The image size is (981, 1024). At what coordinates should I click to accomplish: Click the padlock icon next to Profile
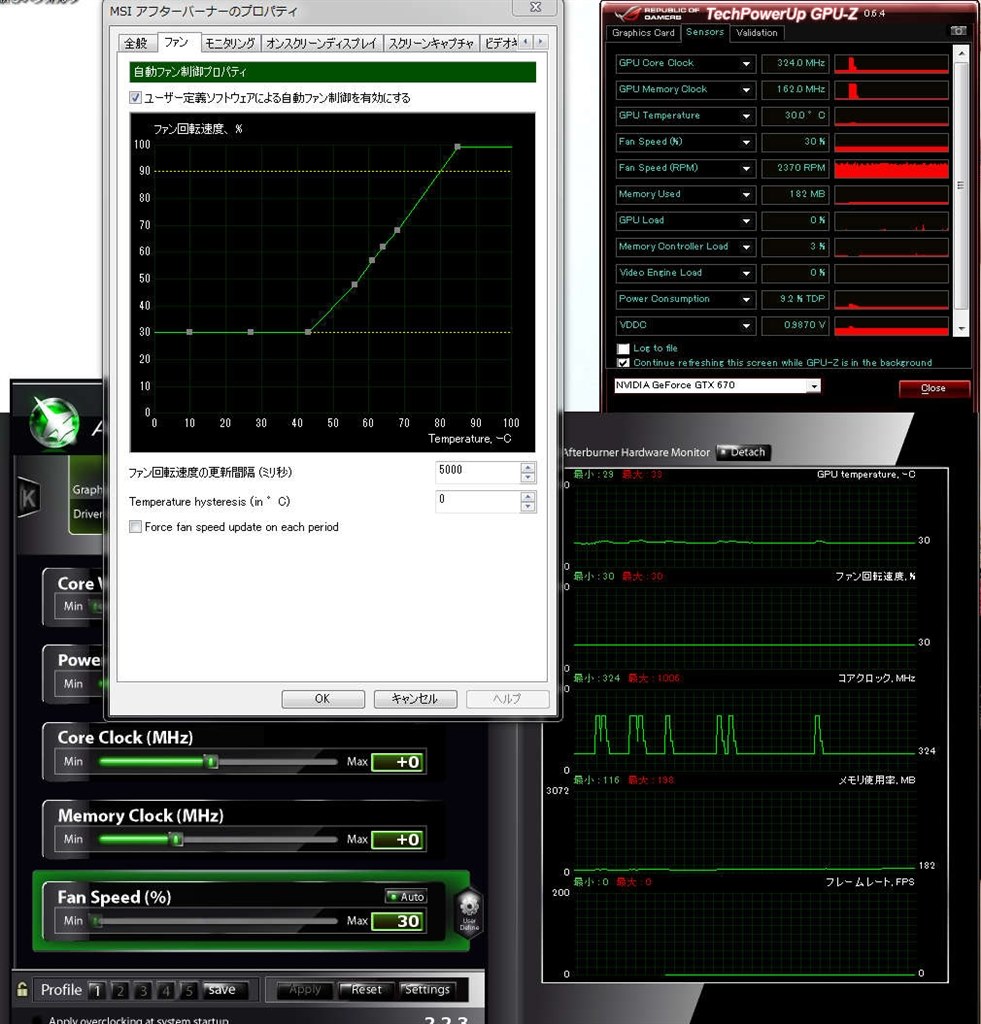(x=22, y=989)
